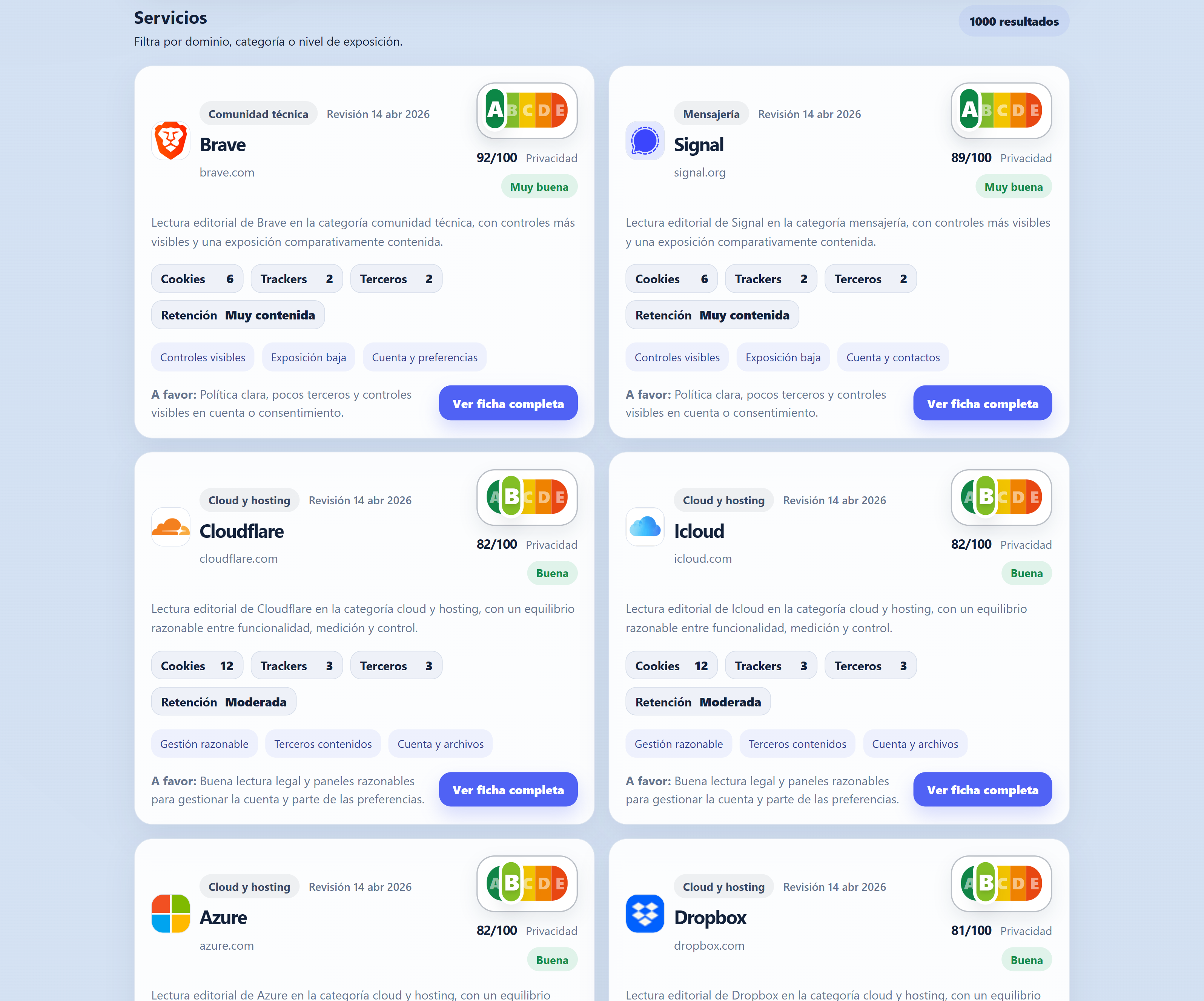1204x1001 pixels.
Task: Click the '1000 resultados' counter
Action: pos(1013,21)
